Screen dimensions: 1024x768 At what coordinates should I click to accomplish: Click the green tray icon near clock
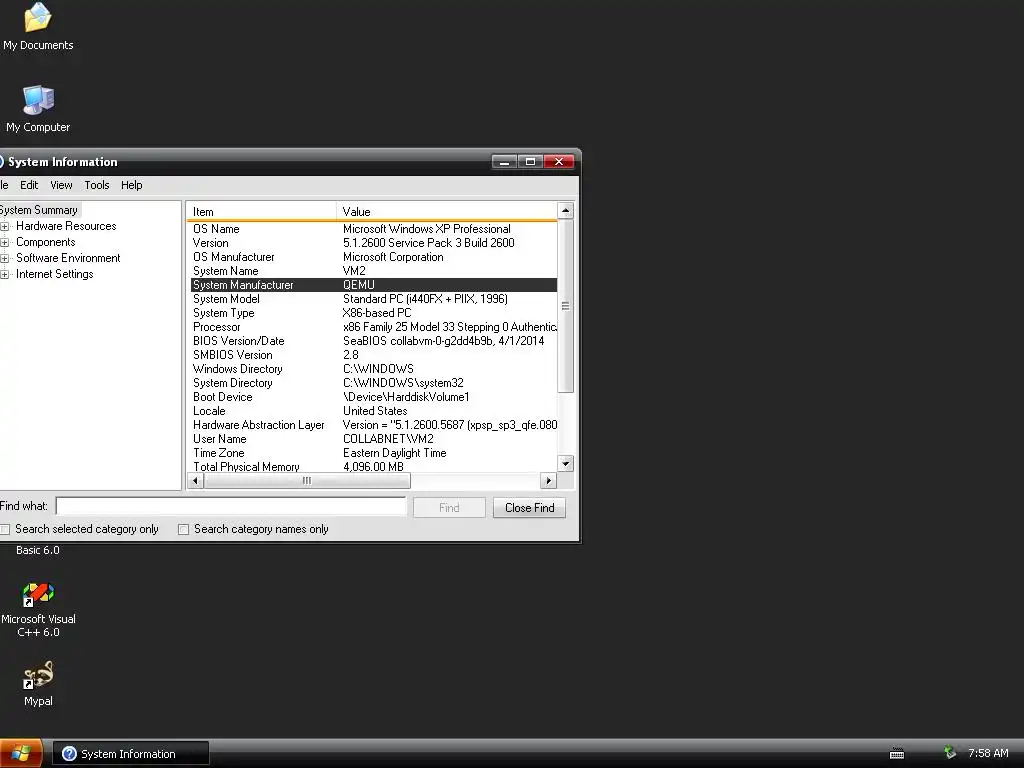(950, 753)
